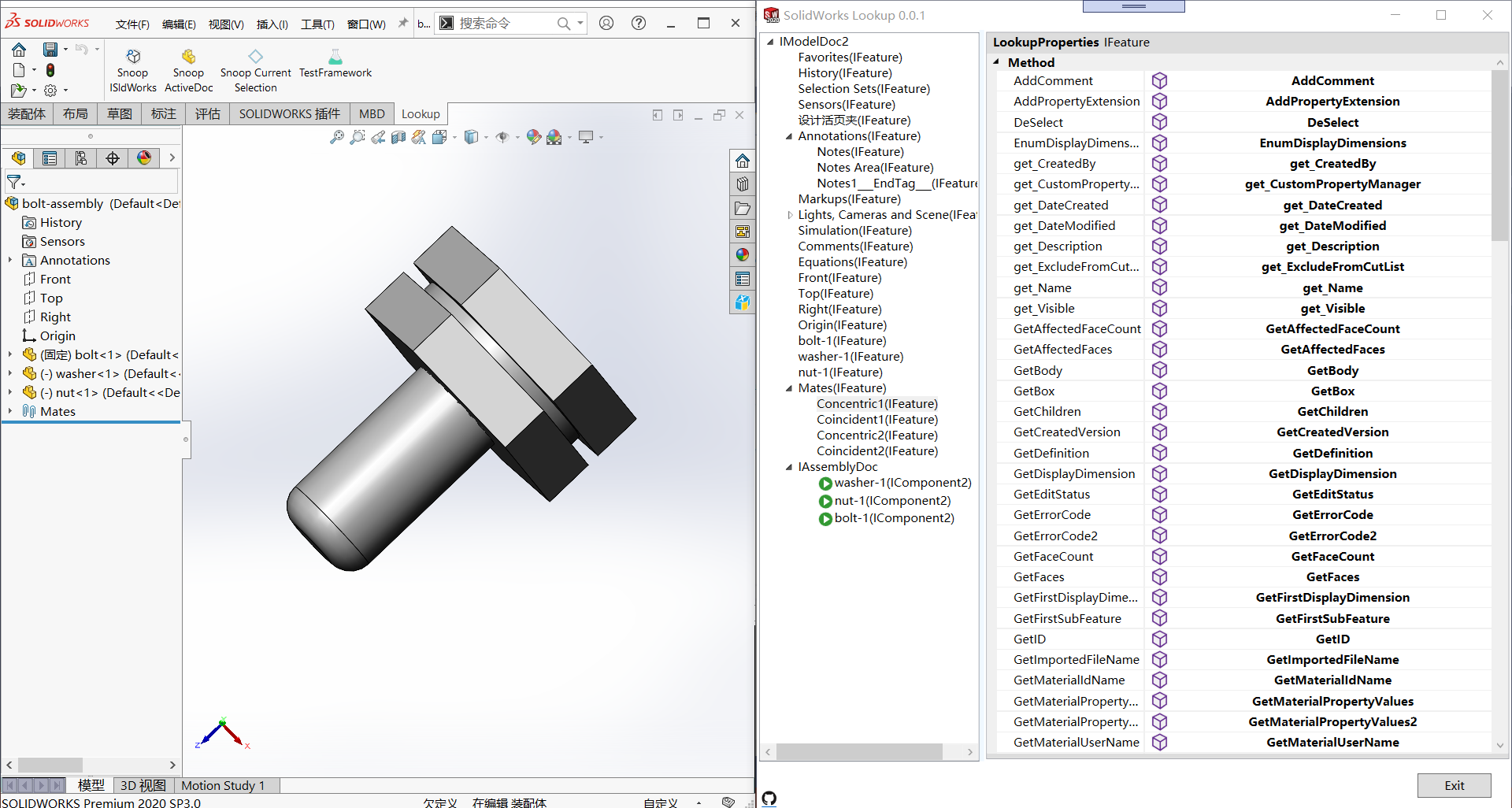The width and height of the screenshot is (1512, 808).
Task: Click the help question-mark icon in title bar
Action: 639,23
